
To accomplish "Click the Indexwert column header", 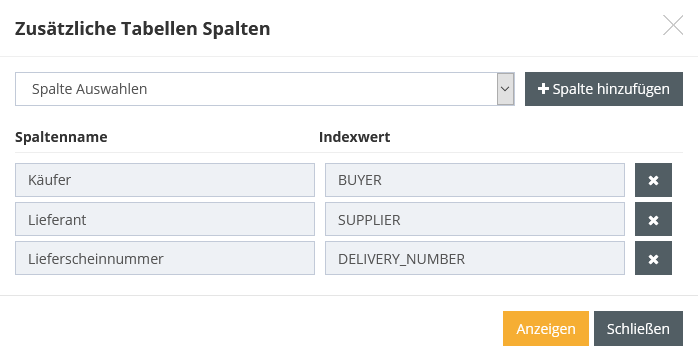I will (355, 137).
